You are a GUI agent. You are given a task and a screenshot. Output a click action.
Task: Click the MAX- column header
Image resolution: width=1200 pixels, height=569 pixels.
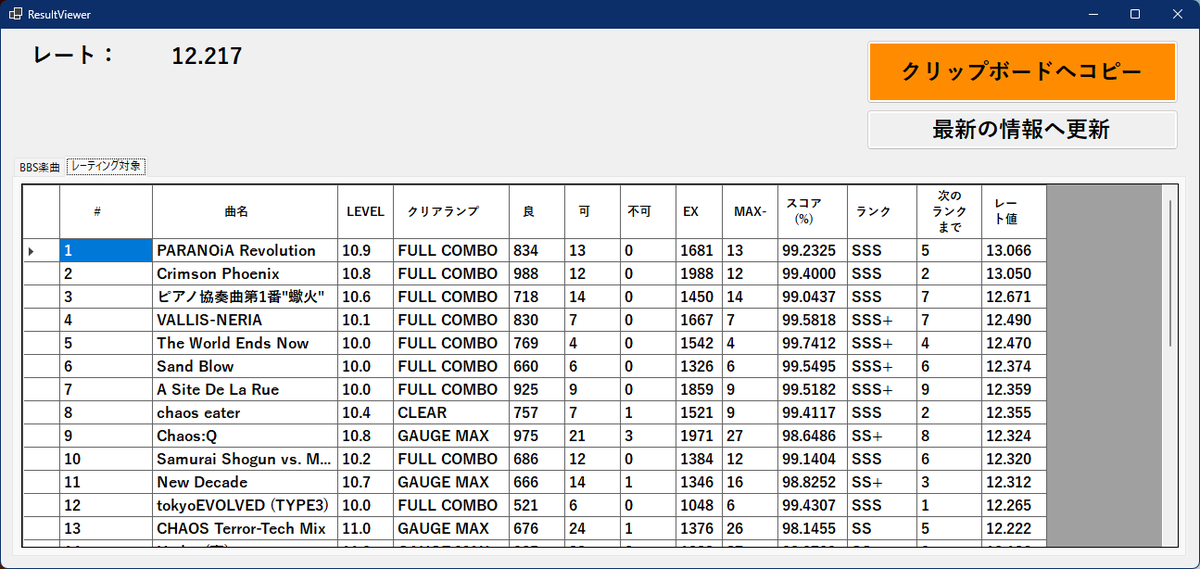click(750, 212)
